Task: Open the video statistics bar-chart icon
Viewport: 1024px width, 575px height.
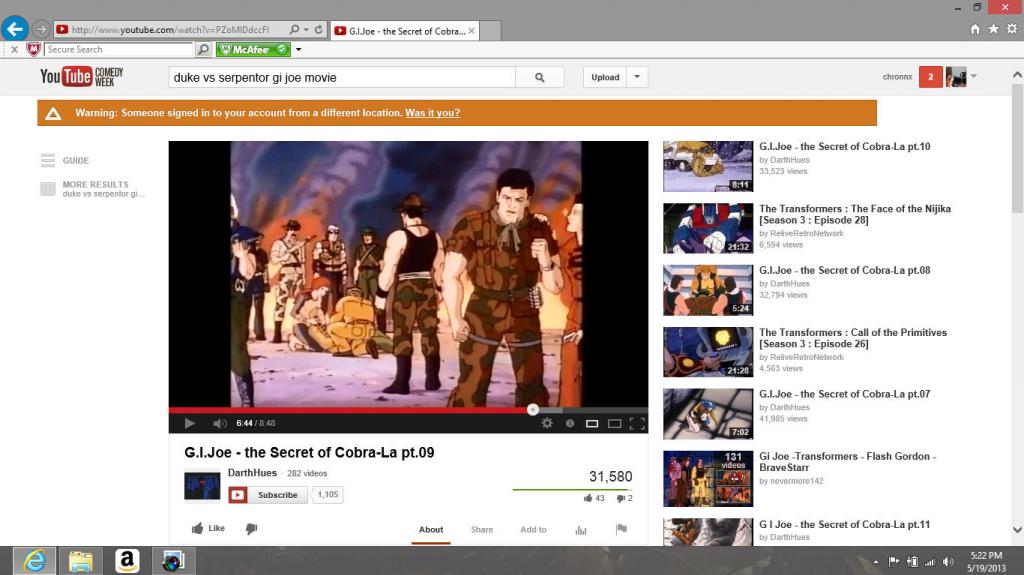Action: [581, 530]
